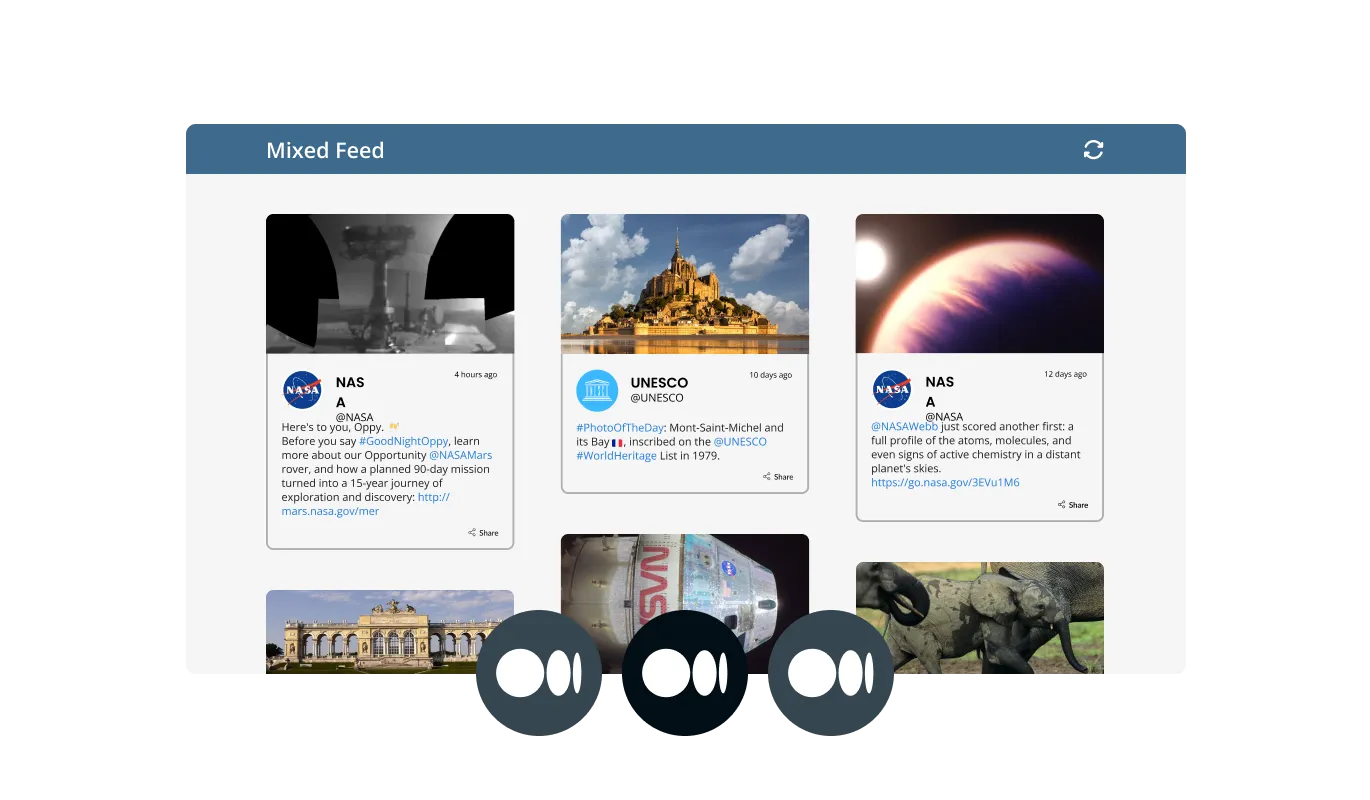Select the UNESCO profile avatar icon
Screen dimensions: 1370x800
[x=597, y=390]
